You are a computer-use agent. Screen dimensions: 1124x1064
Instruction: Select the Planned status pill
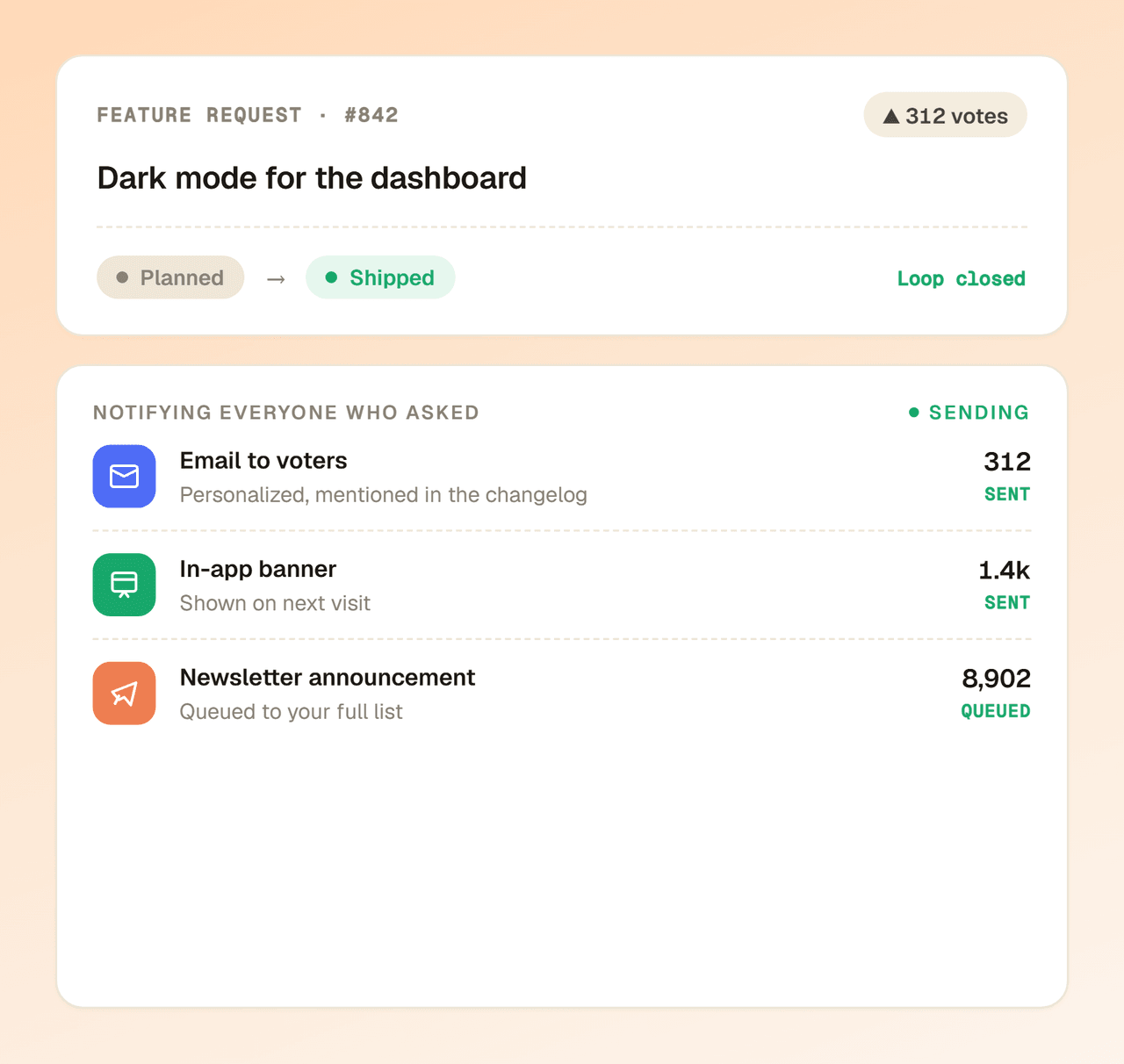pyautogui.click(x=170, y=277)
